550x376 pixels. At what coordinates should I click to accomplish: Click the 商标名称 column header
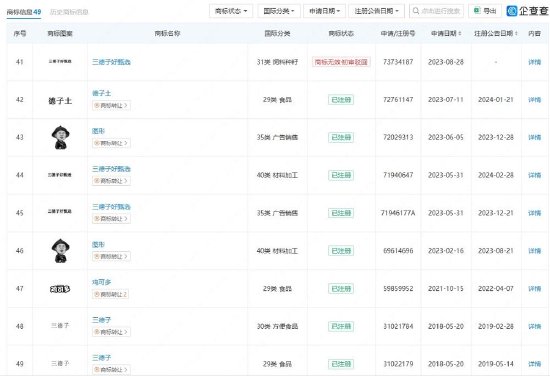tap(167, 33)
